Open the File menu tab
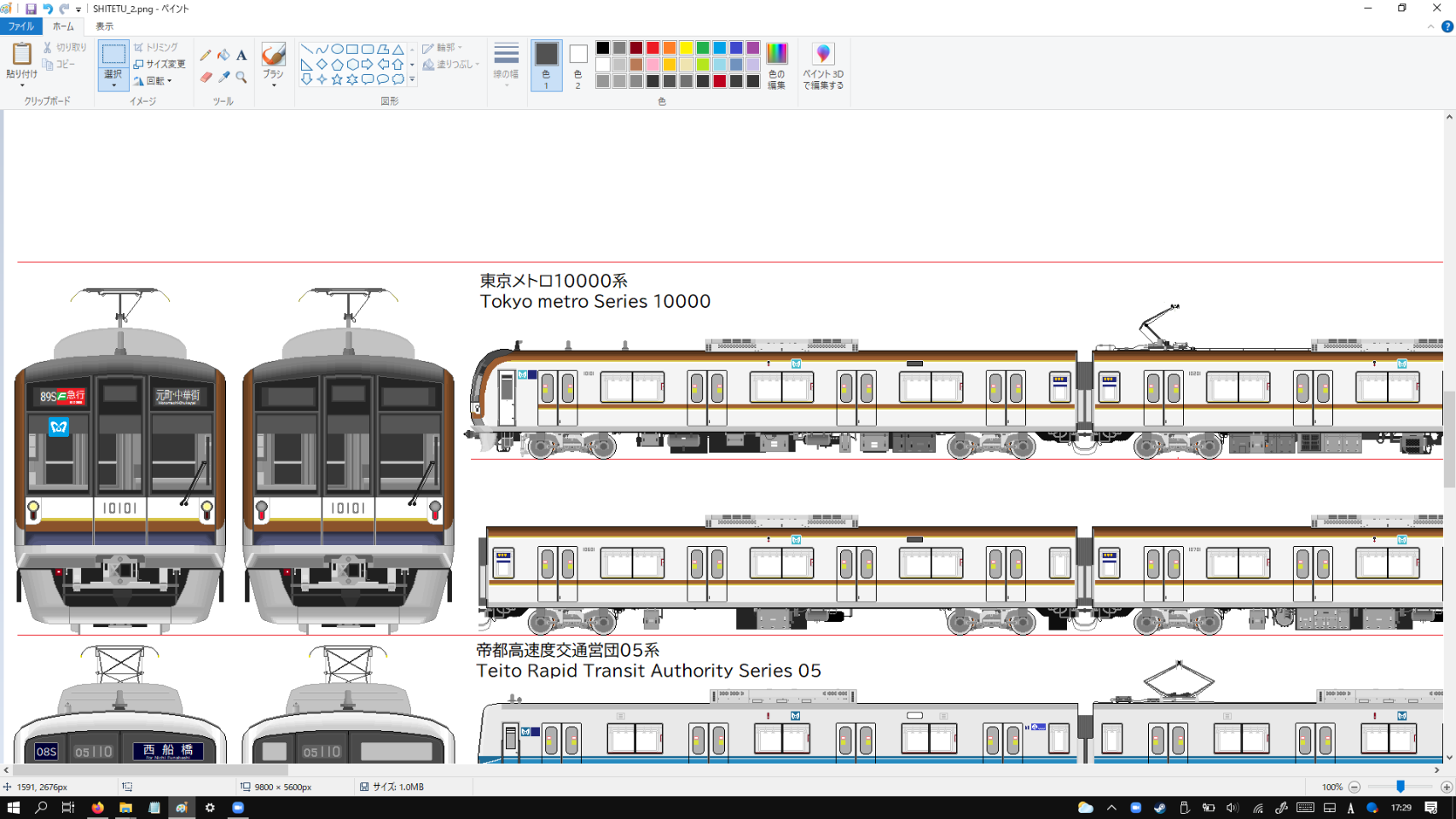The width and height of the screenshot is (1456, 819). 20,26
